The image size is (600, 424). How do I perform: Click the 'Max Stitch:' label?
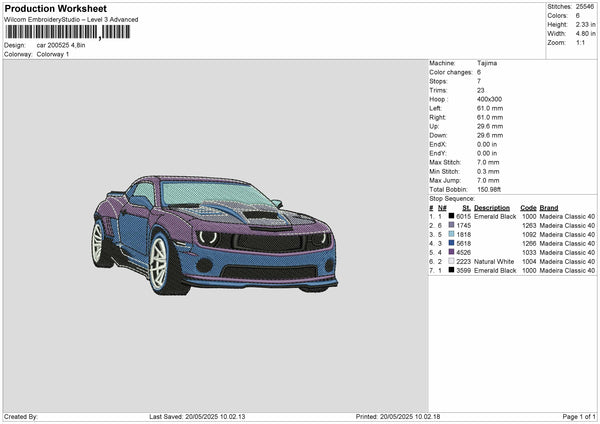coord(445,162)
